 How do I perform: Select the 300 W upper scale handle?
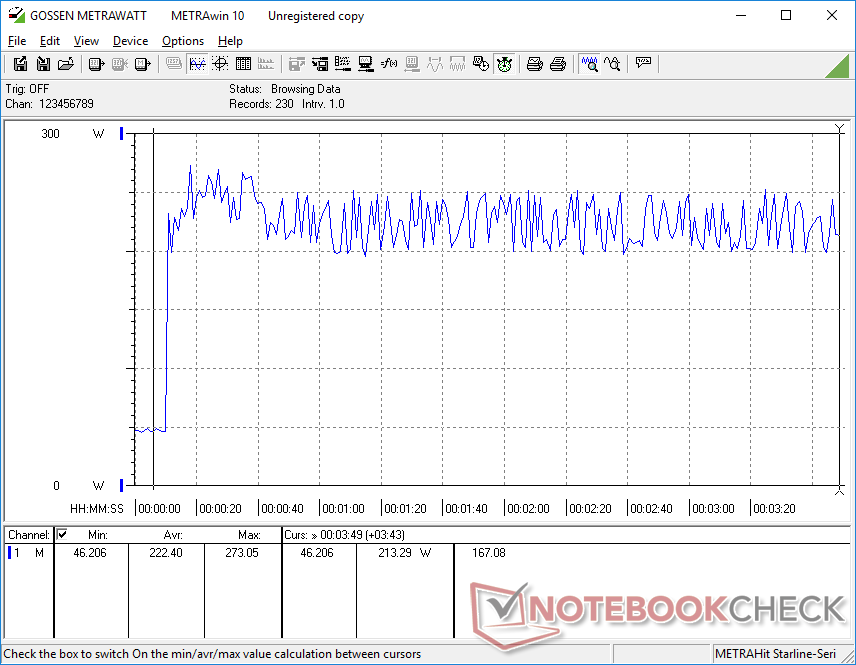tap(122, 133)
